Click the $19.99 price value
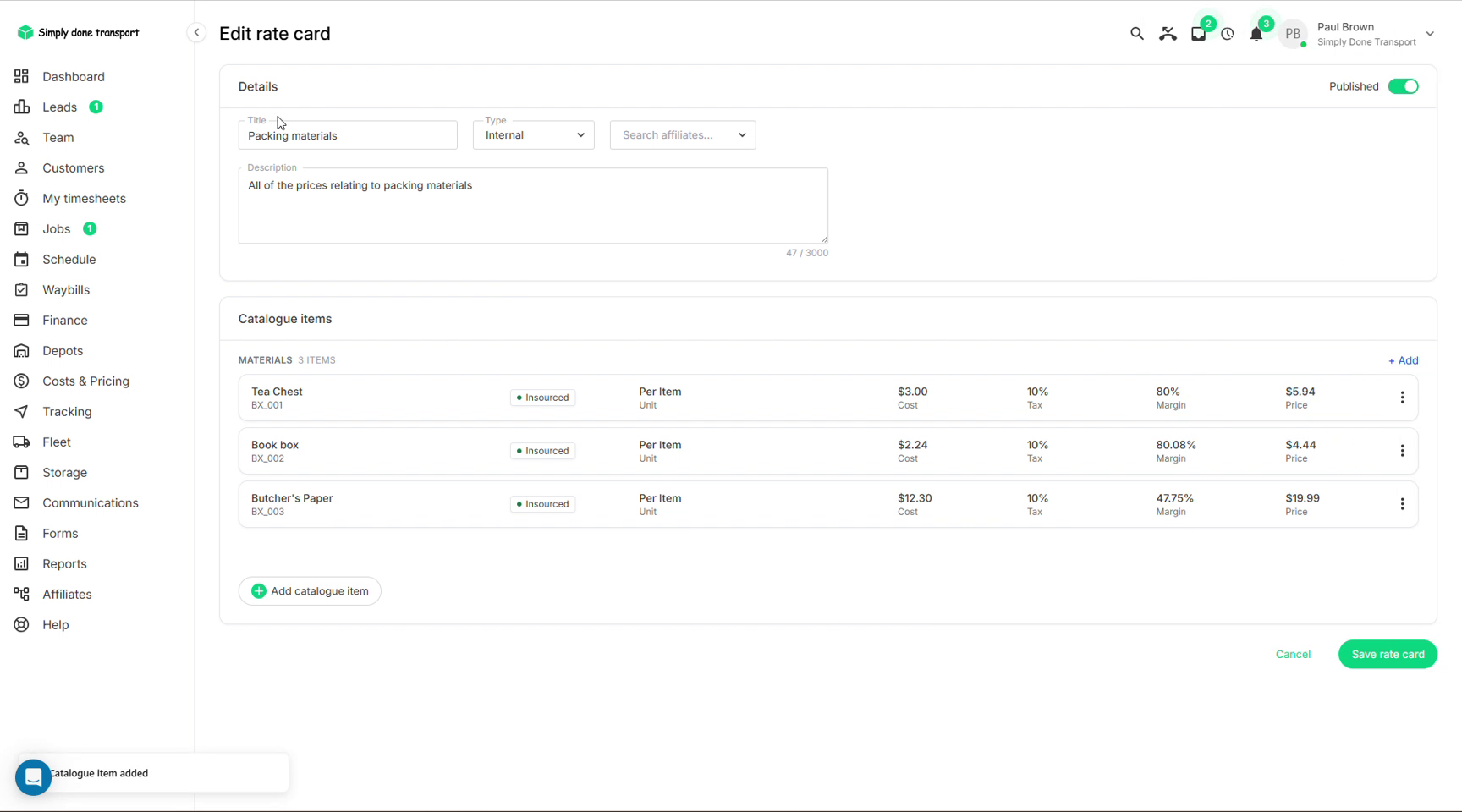 tap(1302, 498)
